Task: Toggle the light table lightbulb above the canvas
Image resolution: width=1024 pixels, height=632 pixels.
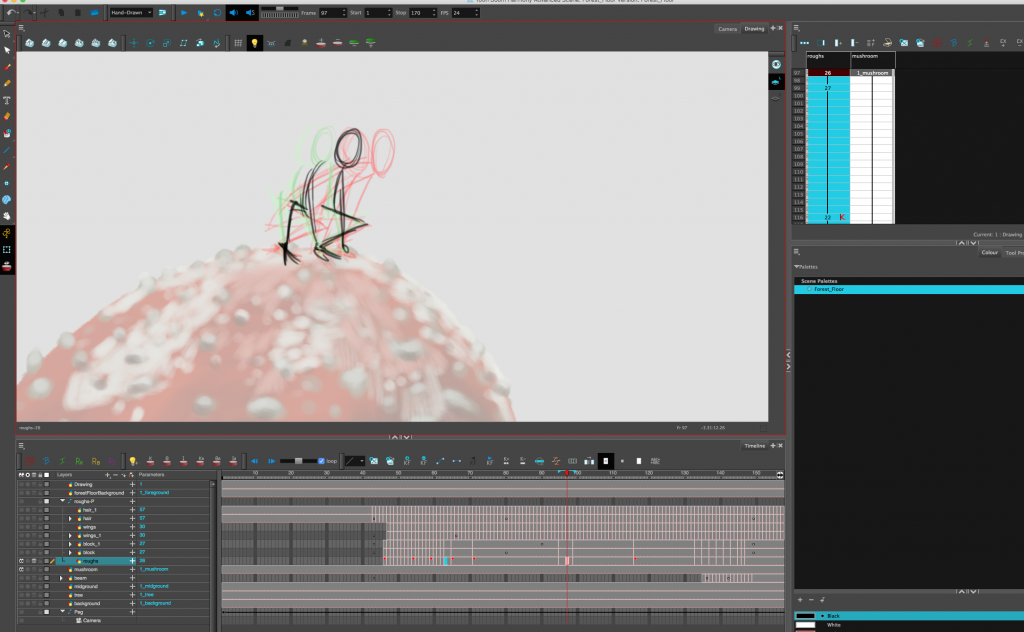Action: 254,43
